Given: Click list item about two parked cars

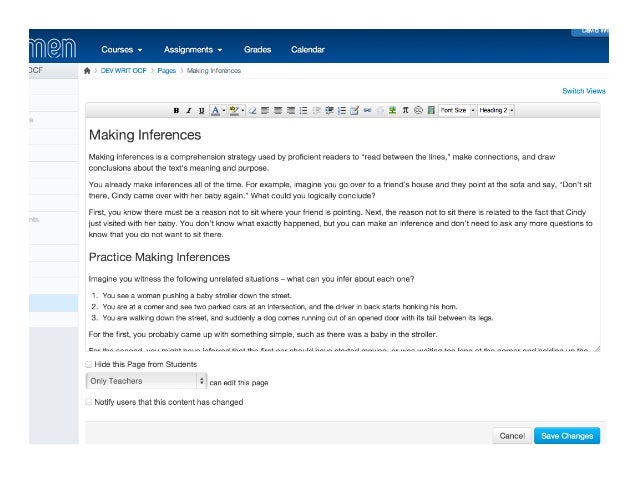Looking at the screenshot, I should coord(280,307).
